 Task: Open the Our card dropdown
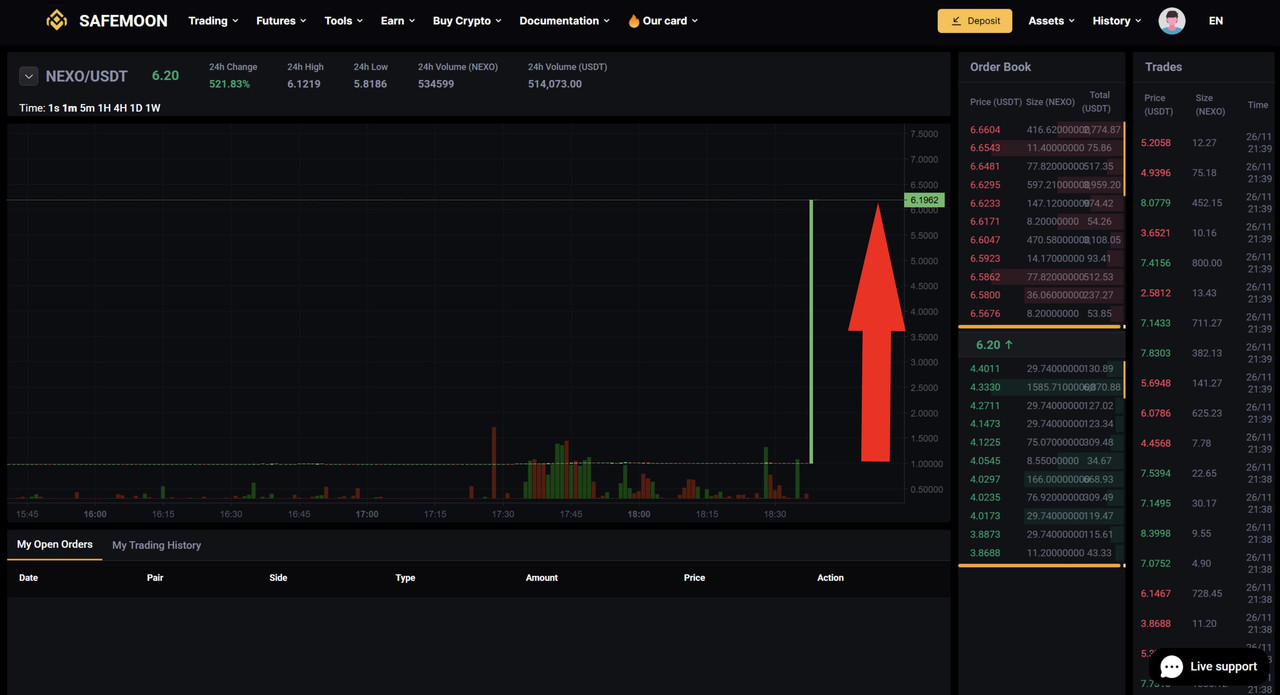(x=670, y=21)
